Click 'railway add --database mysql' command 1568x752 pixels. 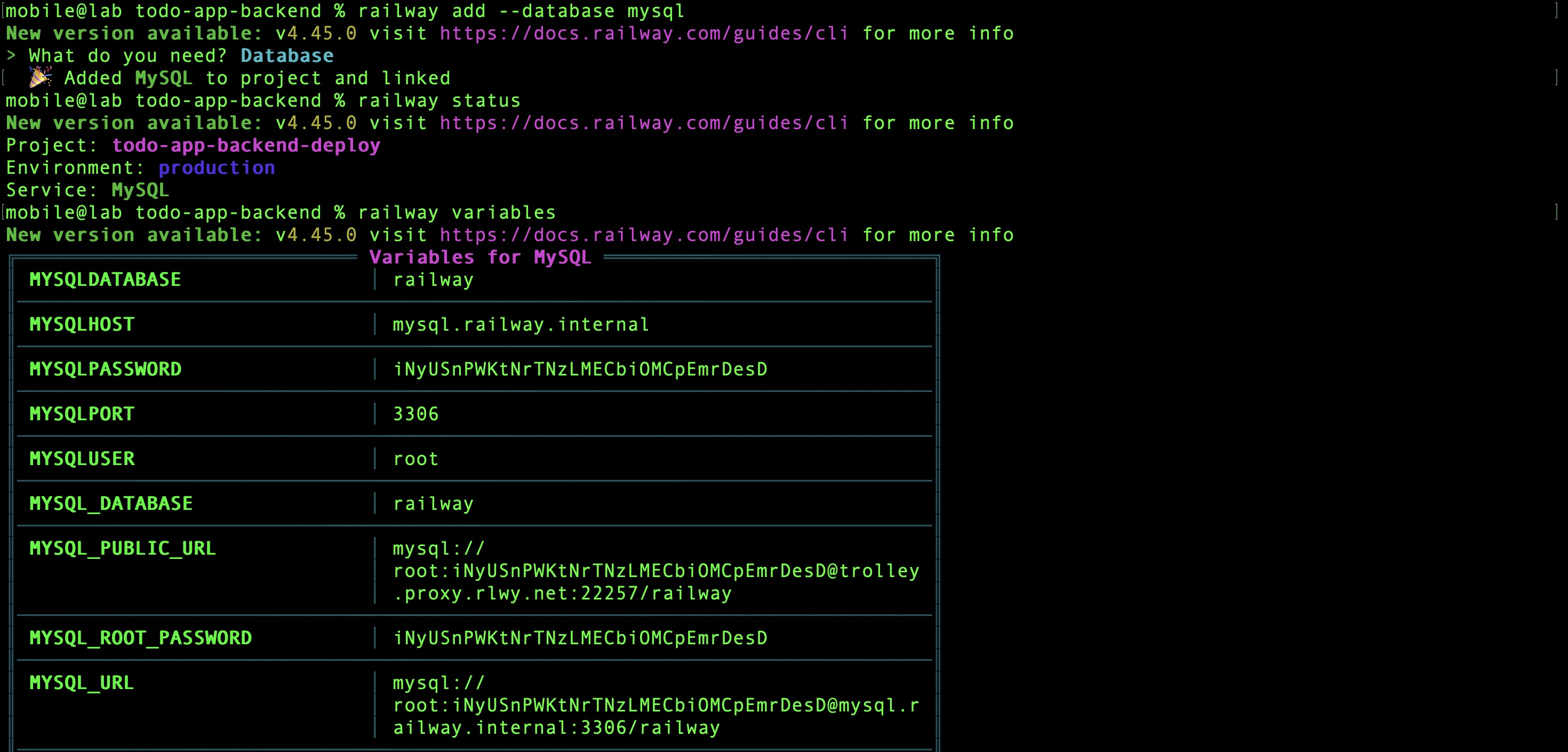click(521, 11)
